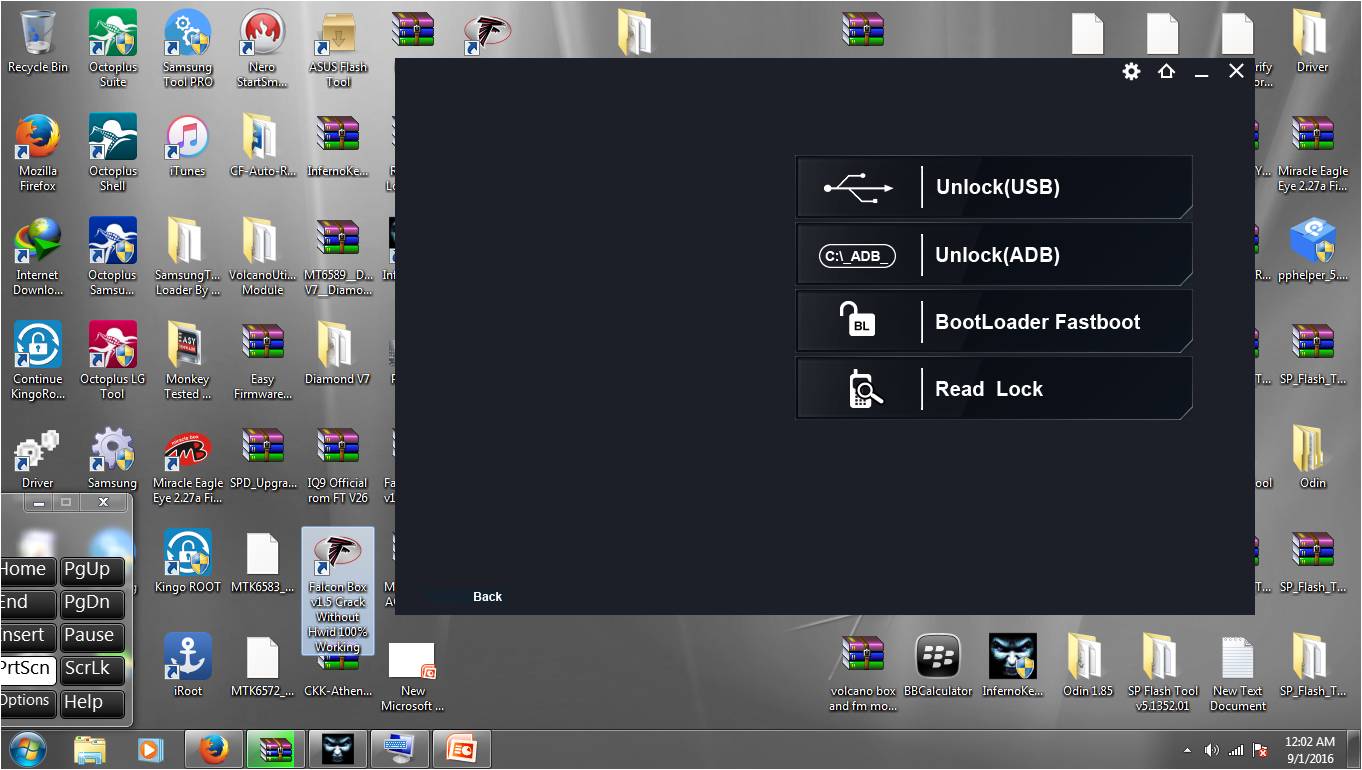Image resolution: width=1362 pixels, height=770 pixels.
Task: Launch Kingo ROOT shortcut
Action: click(187, 562)
